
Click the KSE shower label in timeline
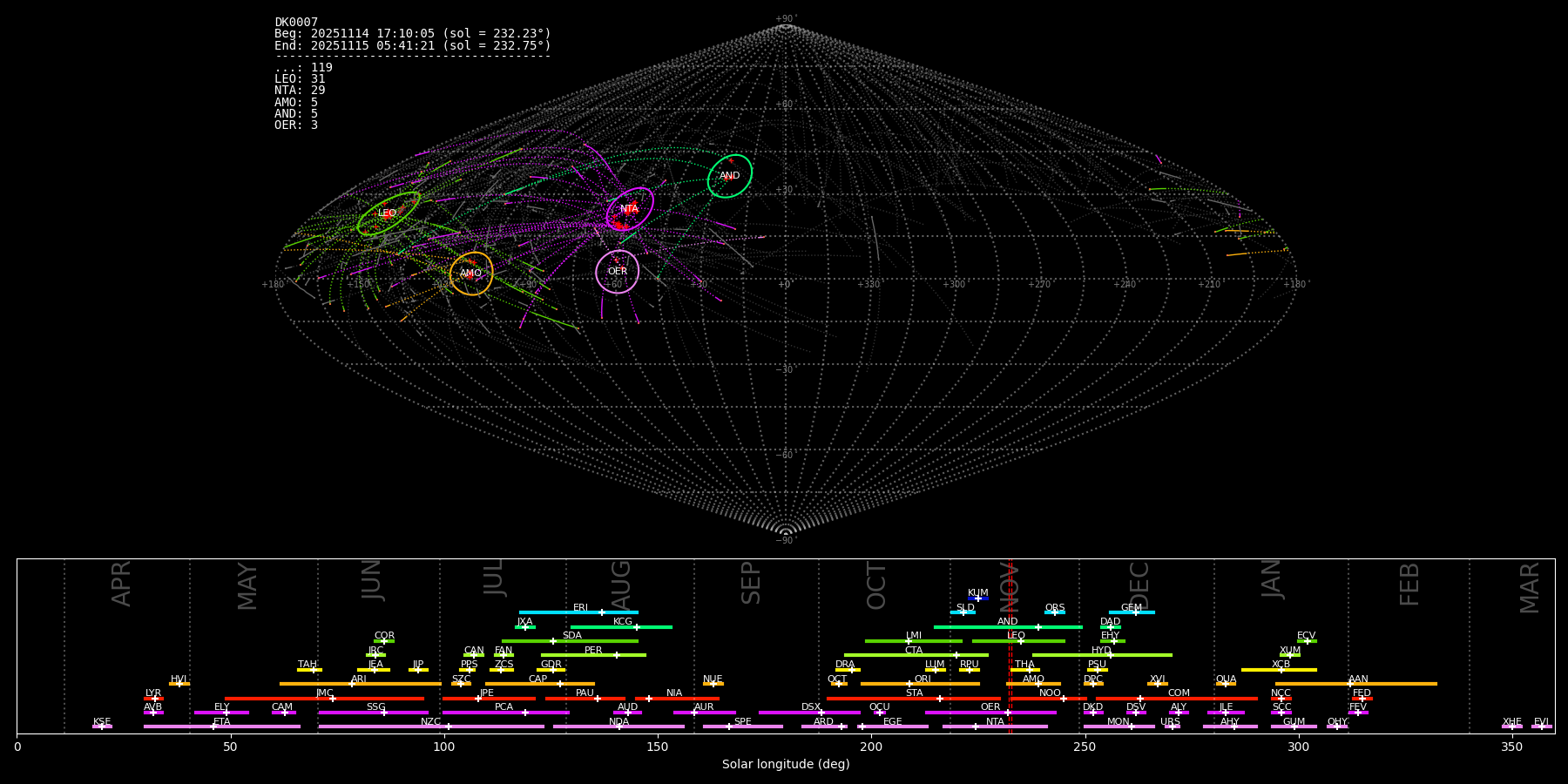102,722
